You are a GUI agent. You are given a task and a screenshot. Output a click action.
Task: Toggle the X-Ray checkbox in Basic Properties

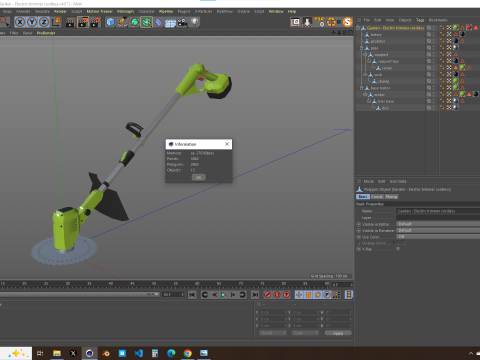(x=398, y=249)
